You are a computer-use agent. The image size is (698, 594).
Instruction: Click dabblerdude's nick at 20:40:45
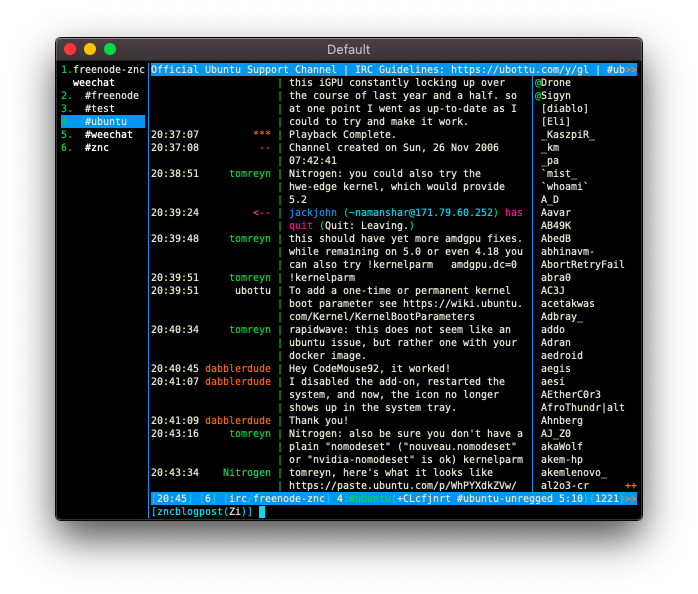(238, 368)
